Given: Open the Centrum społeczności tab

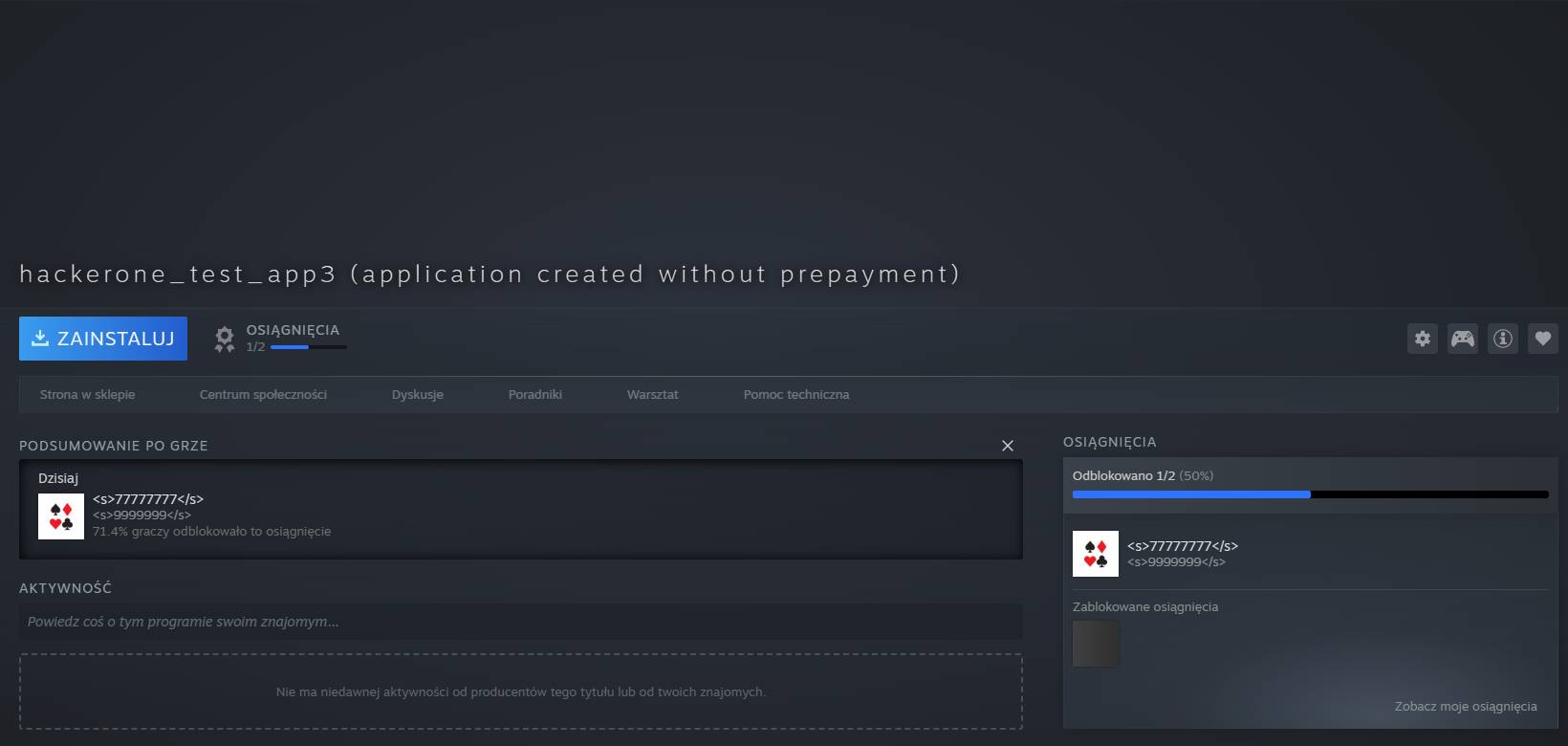Looking at the screenshot, I should point(263,395).
